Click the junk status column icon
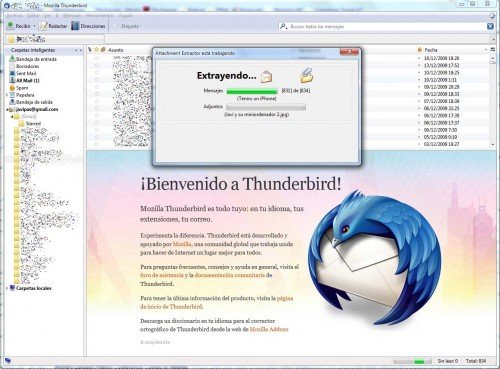500x369 pixels. tap(419, 50)
